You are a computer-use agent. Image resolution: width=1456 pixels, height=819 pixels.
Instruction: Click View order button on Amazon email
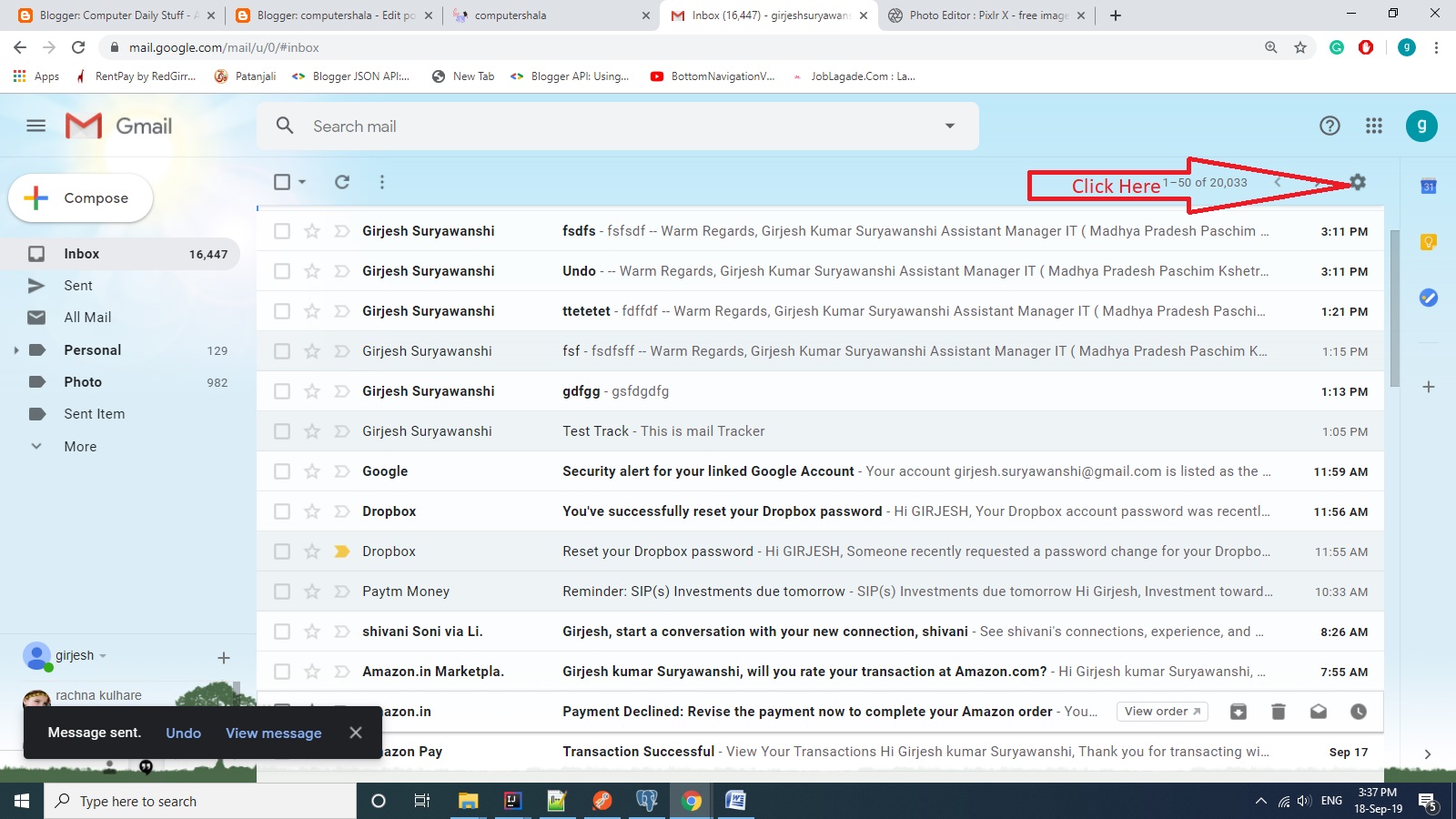1162,712
